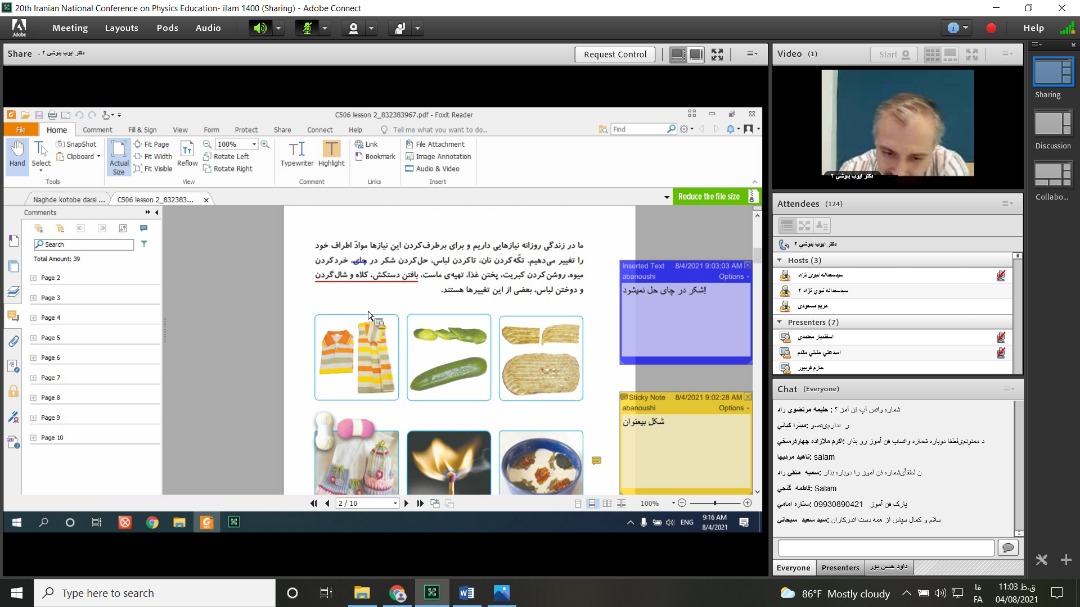Switch to the Presenters chat tab
This screenshot has width=1080, height=607.
pyautogui.click(x=840, y=568)
